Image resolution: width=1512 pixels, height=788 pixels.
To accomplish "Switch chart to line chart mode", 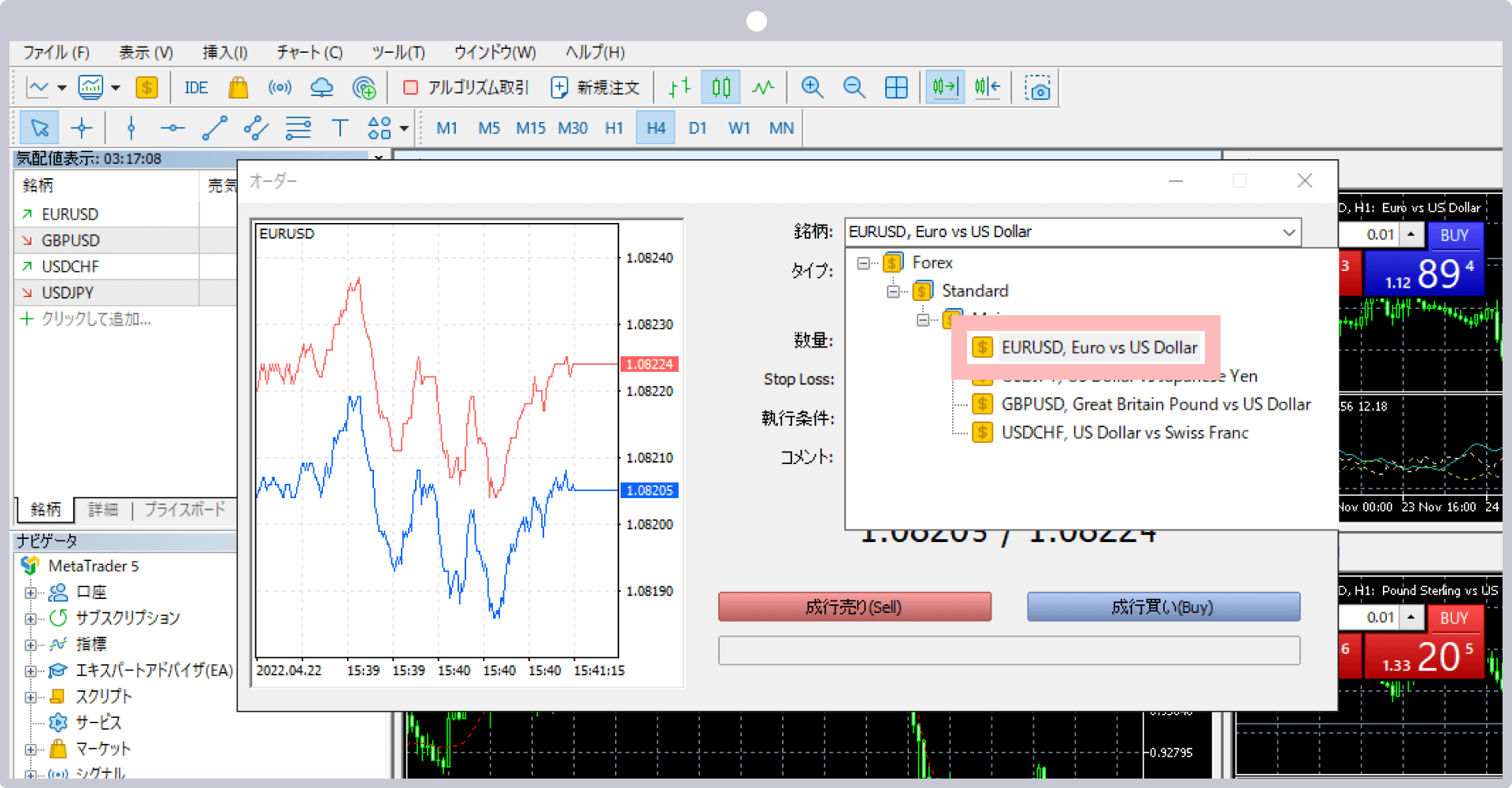I will (x=762, y=87).
